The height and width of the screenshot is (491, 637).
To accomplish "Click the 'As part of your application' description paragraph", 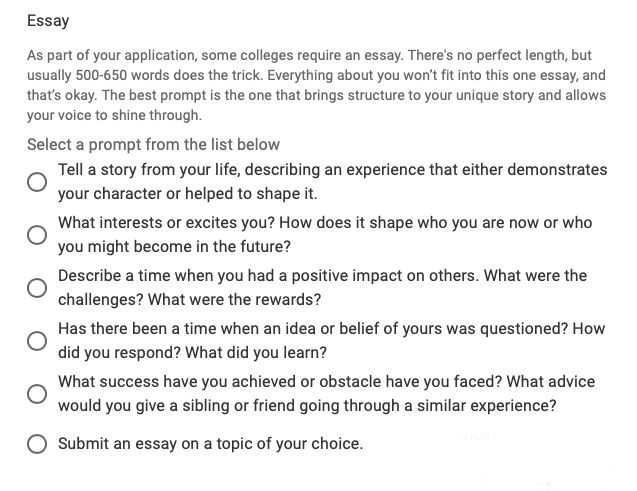I will 316,85.
